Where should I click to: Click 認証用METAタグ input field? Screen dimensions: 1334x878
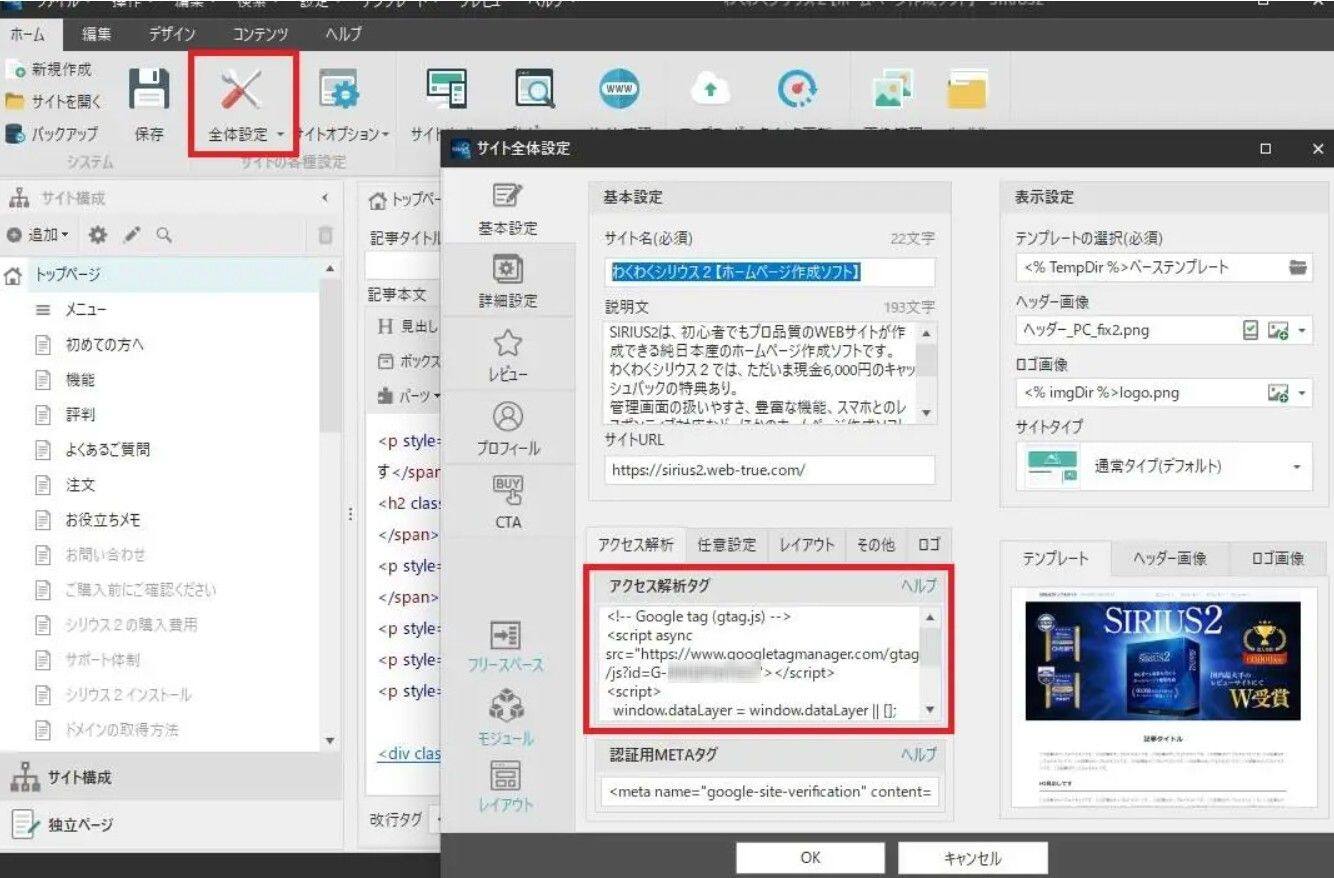tap(770, 792)
